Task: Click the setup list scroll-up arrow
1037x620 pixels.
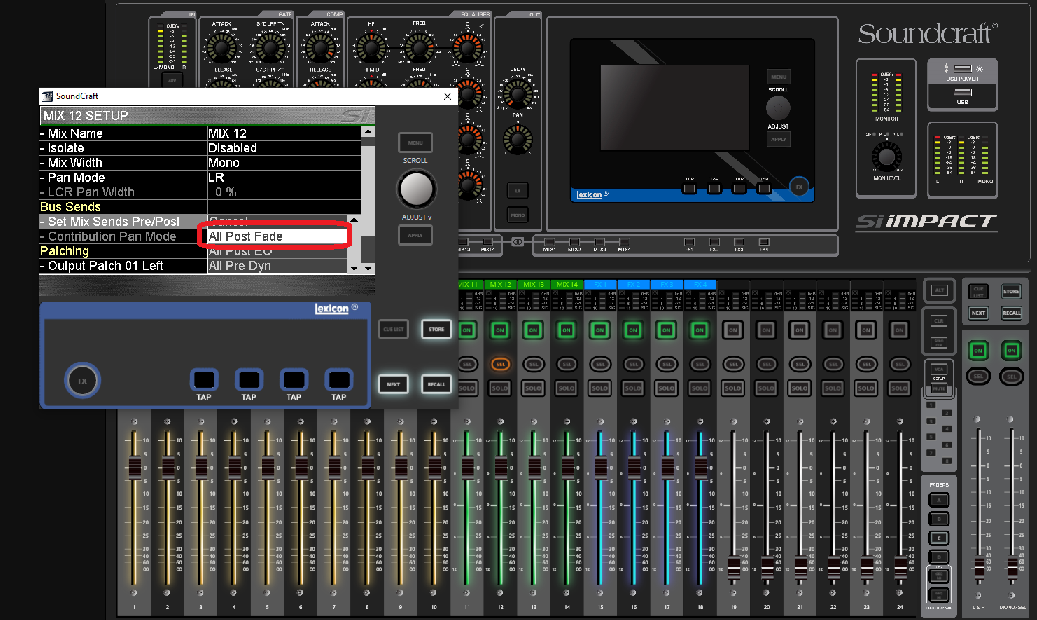Action: pyautogui.click(x=368, y=132)
